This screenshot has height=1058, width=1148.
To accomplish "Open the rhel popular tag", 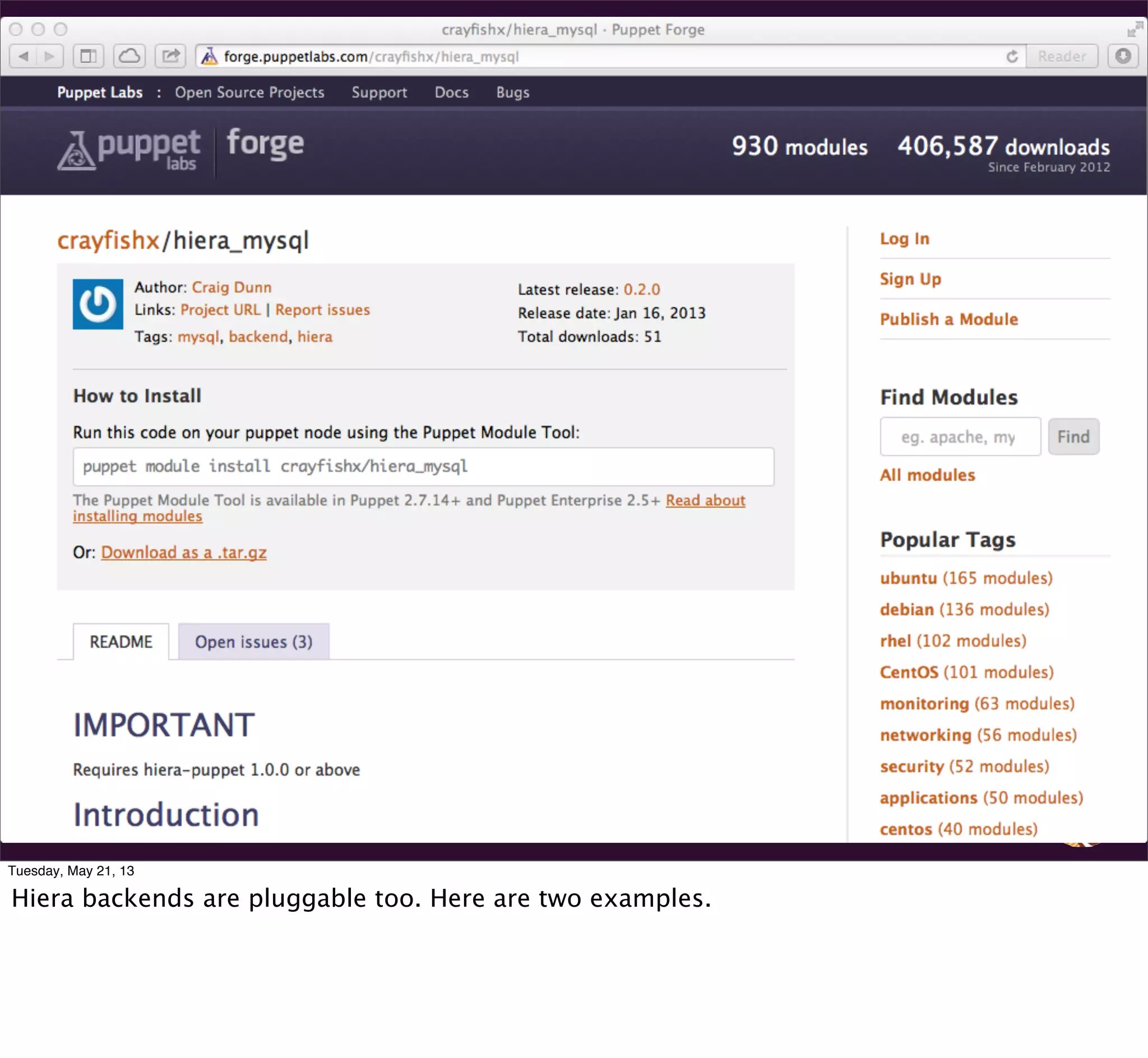I will [896, 641].
